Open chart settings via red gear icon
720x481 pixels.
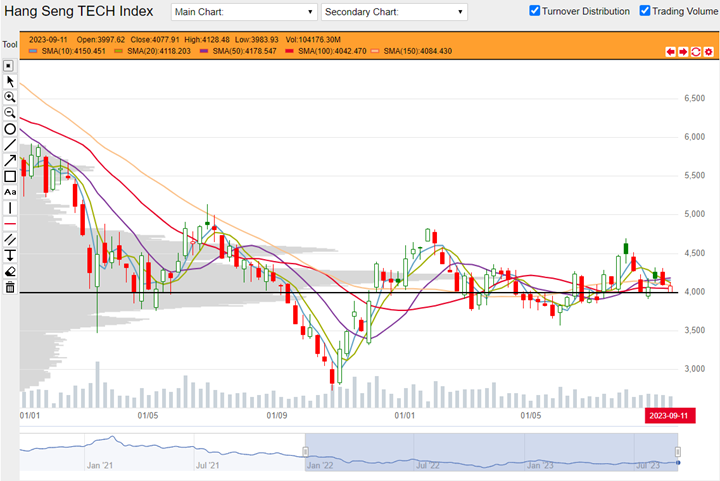[x=709, y=51]
